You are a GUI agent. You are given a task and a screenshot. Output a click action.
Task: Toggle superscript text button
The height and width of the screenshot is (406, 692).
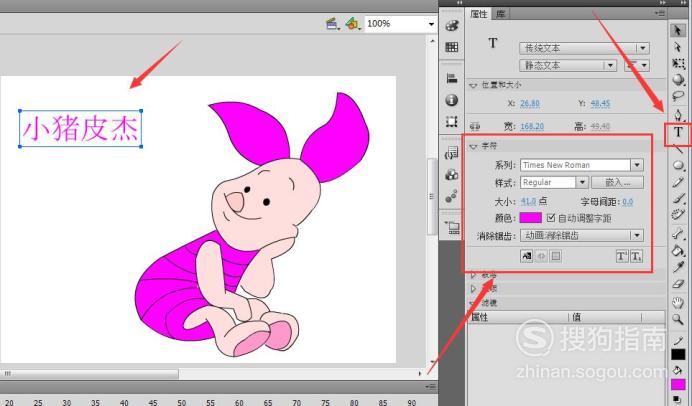click(x=621, y=256)
